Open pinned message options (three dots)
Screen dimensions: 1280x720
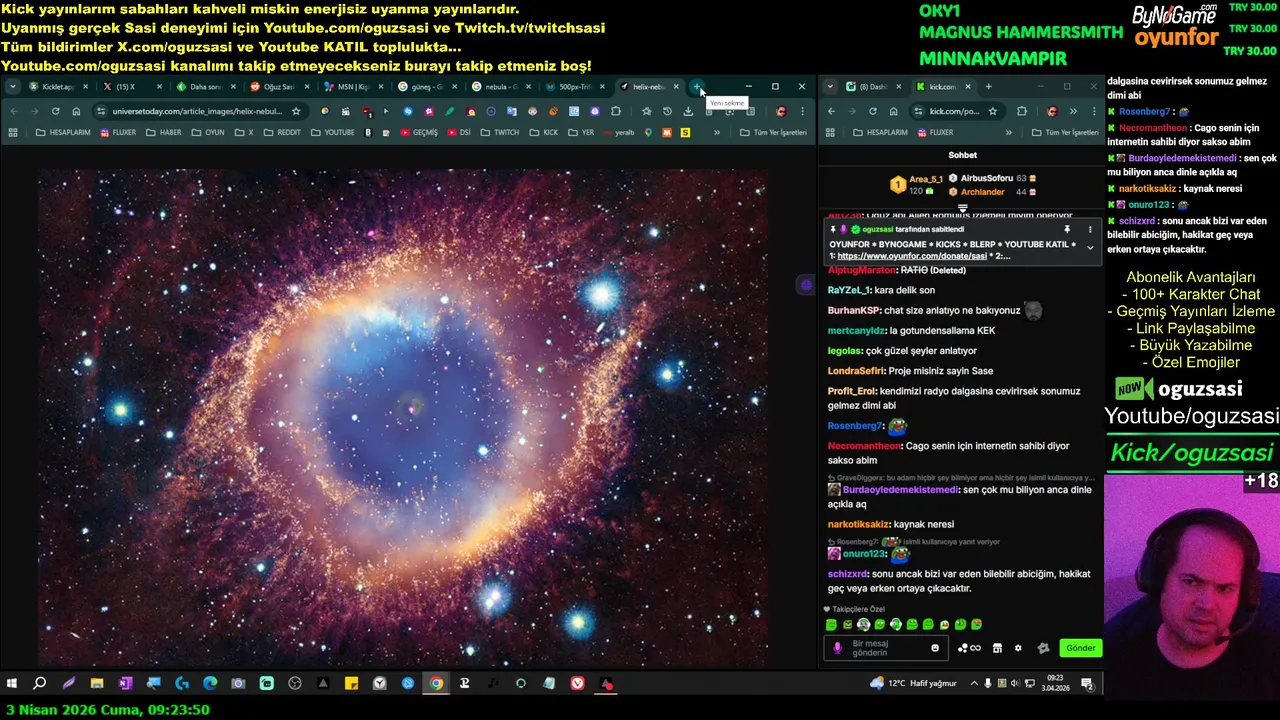pyautogui.click(x=1090, y=229)
